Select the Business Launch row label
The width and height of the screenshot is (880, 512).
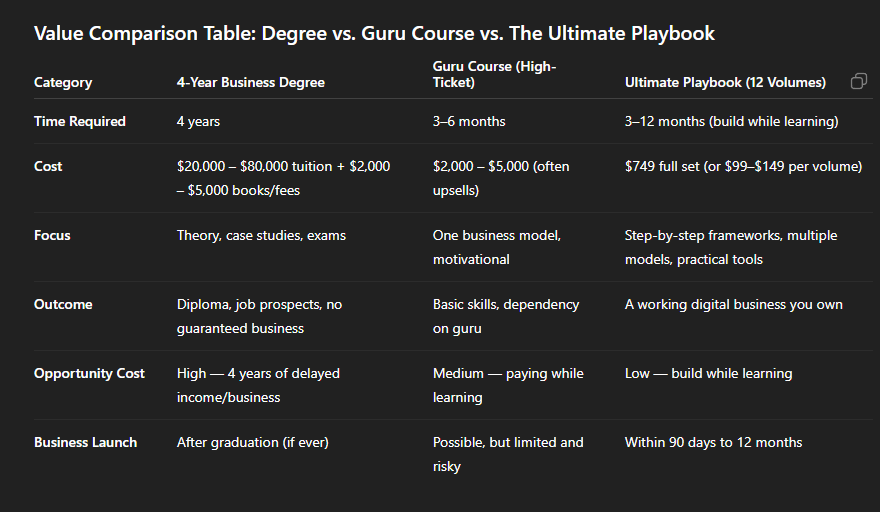(85, 443)
